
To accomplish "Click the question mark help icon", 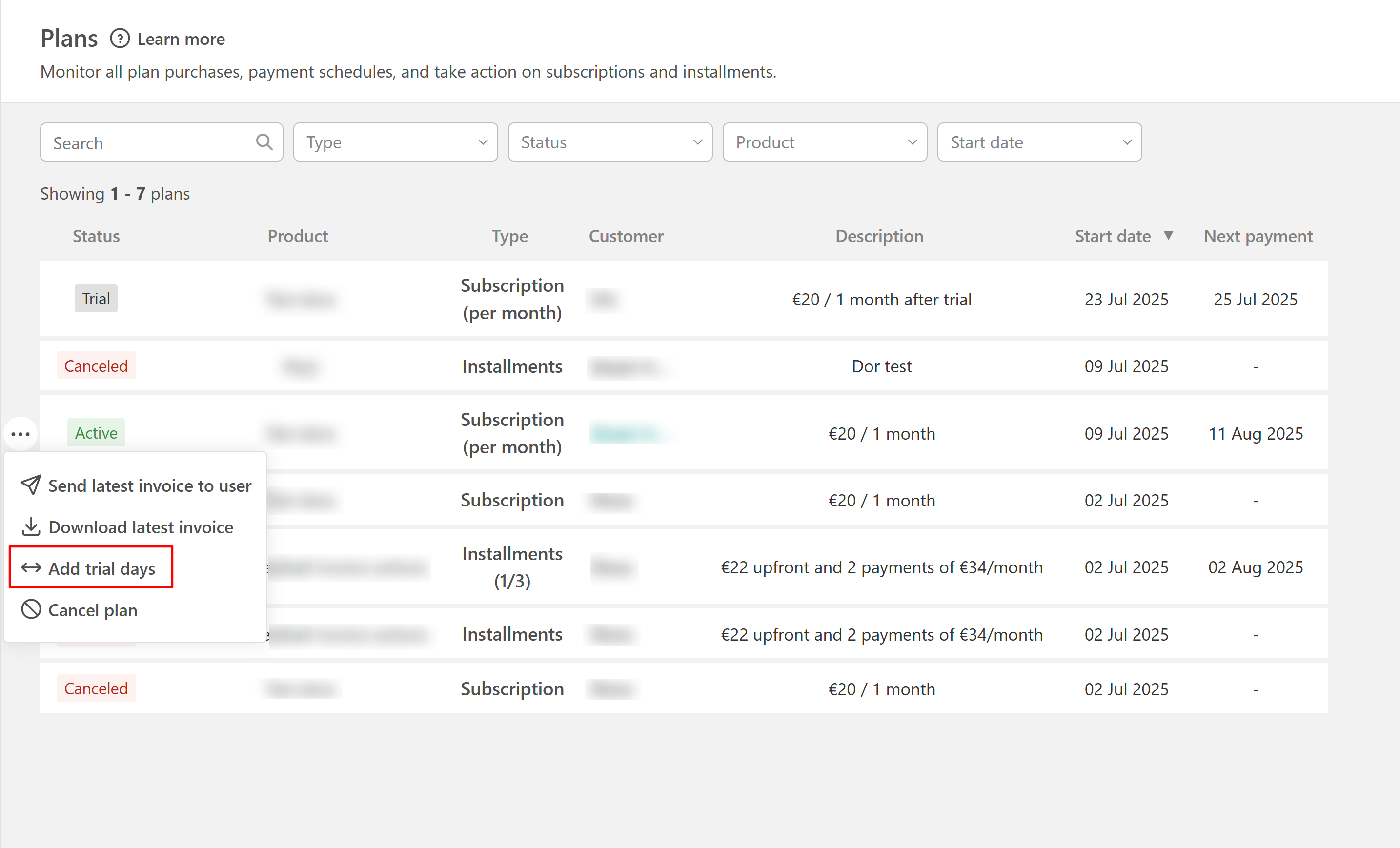I will 120,39.
